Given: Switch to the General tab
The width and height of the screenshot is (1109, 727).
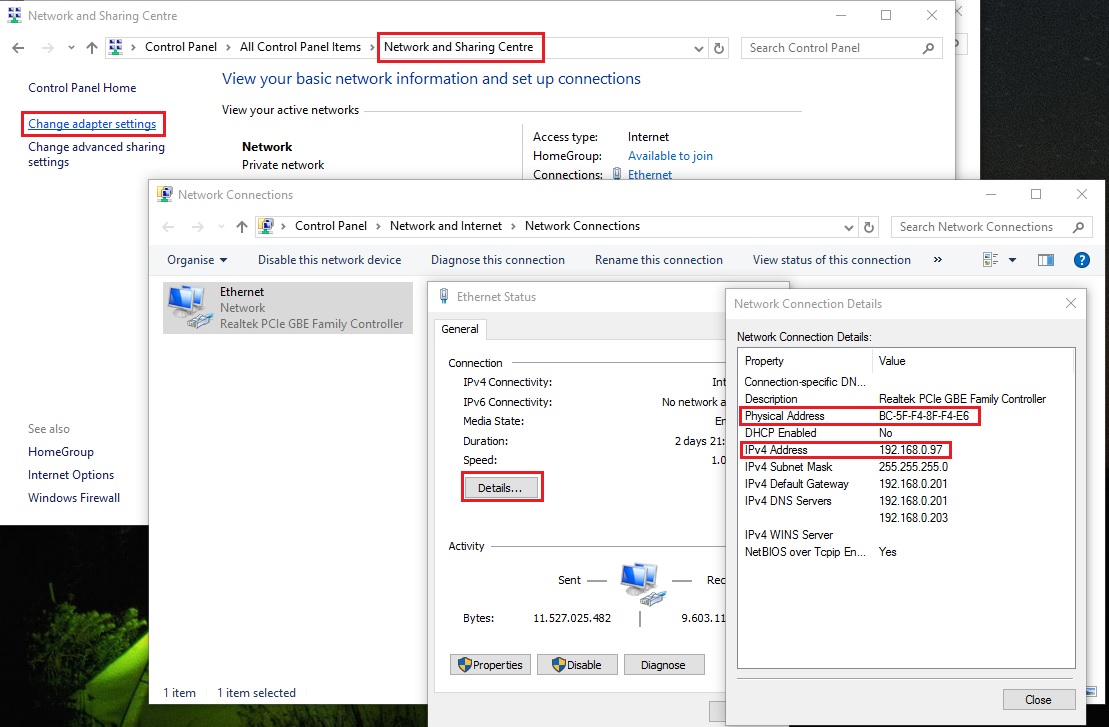Looking at the screenshot, I should coord(460,329).
